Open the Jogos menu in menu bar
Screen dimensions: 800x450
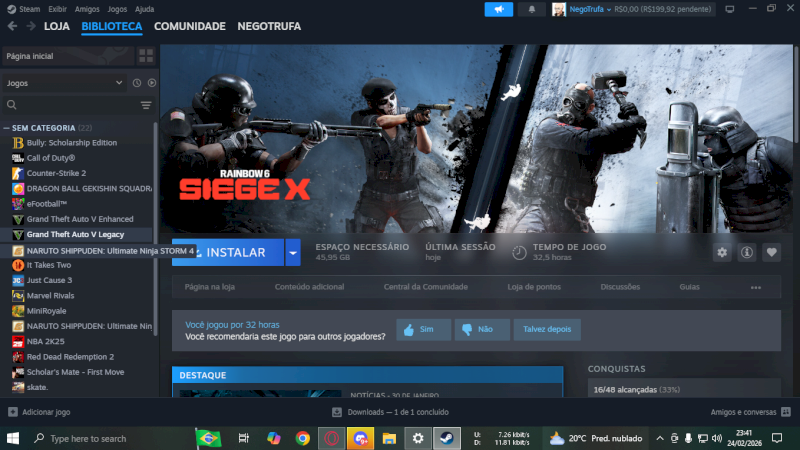[117, 9]
